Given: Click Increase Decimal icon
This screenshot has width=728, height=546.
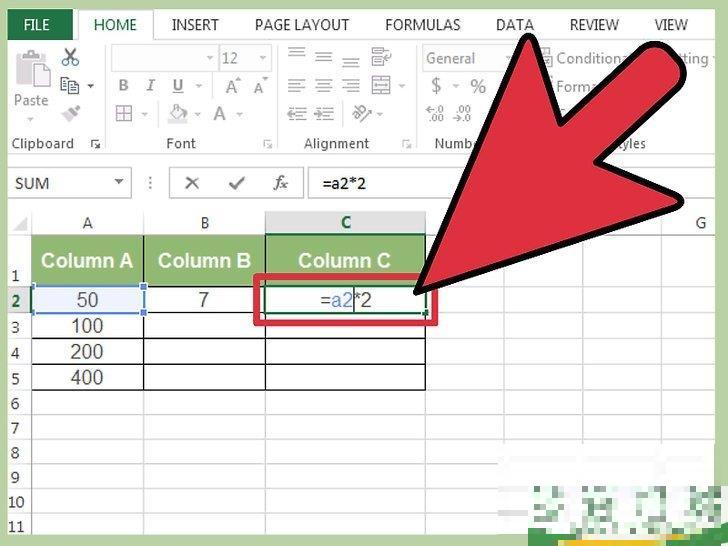Looking at the screenshot, I should point(435,113).
